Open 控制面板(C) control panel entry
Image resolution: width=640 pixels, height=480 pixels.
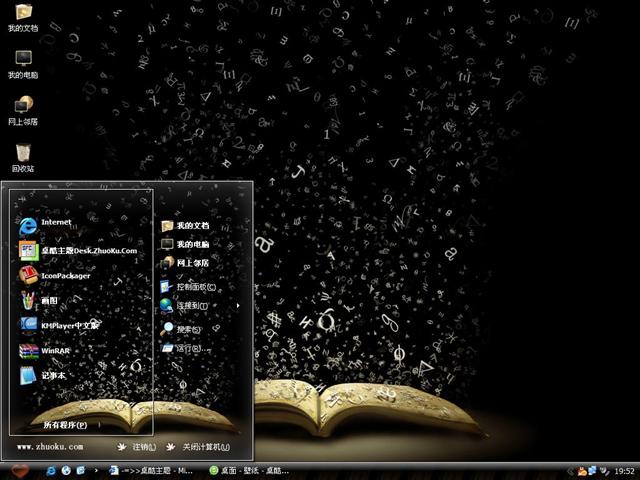click(x=188, y=287)
